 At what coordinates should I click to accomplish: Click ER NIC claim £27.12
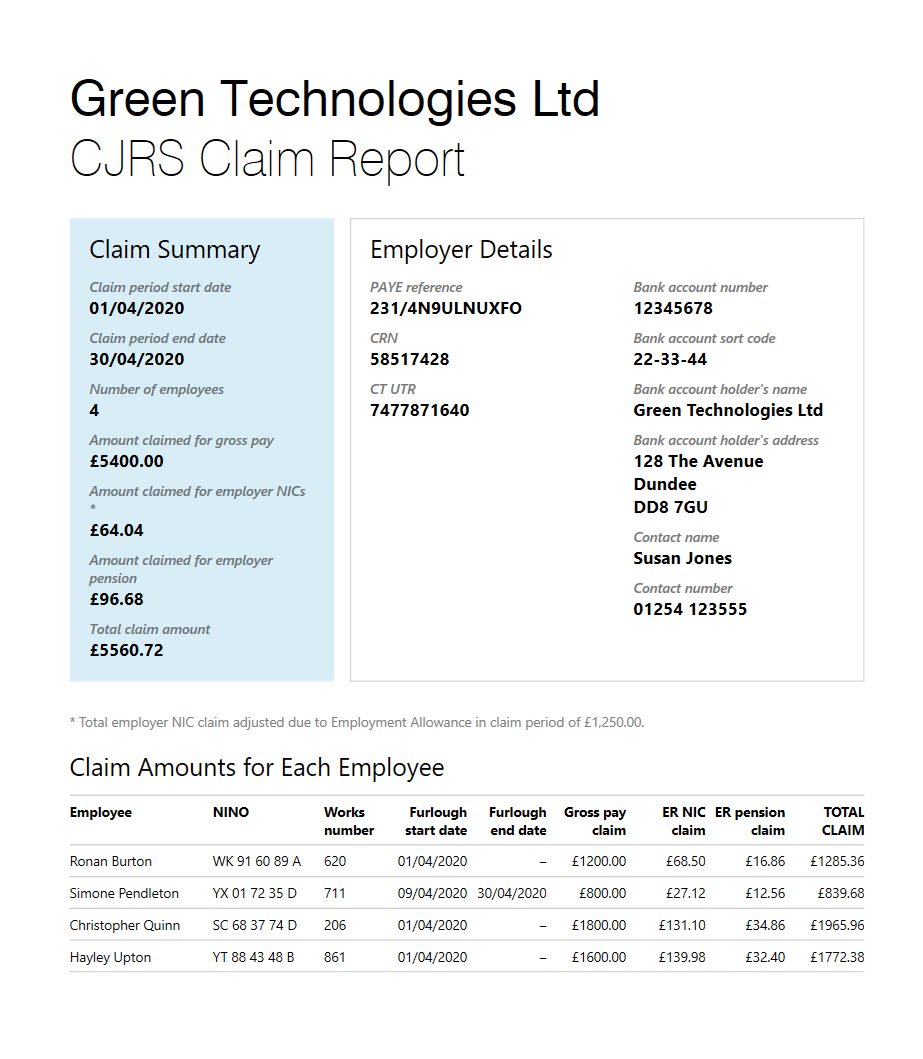(x=685, y=894)
